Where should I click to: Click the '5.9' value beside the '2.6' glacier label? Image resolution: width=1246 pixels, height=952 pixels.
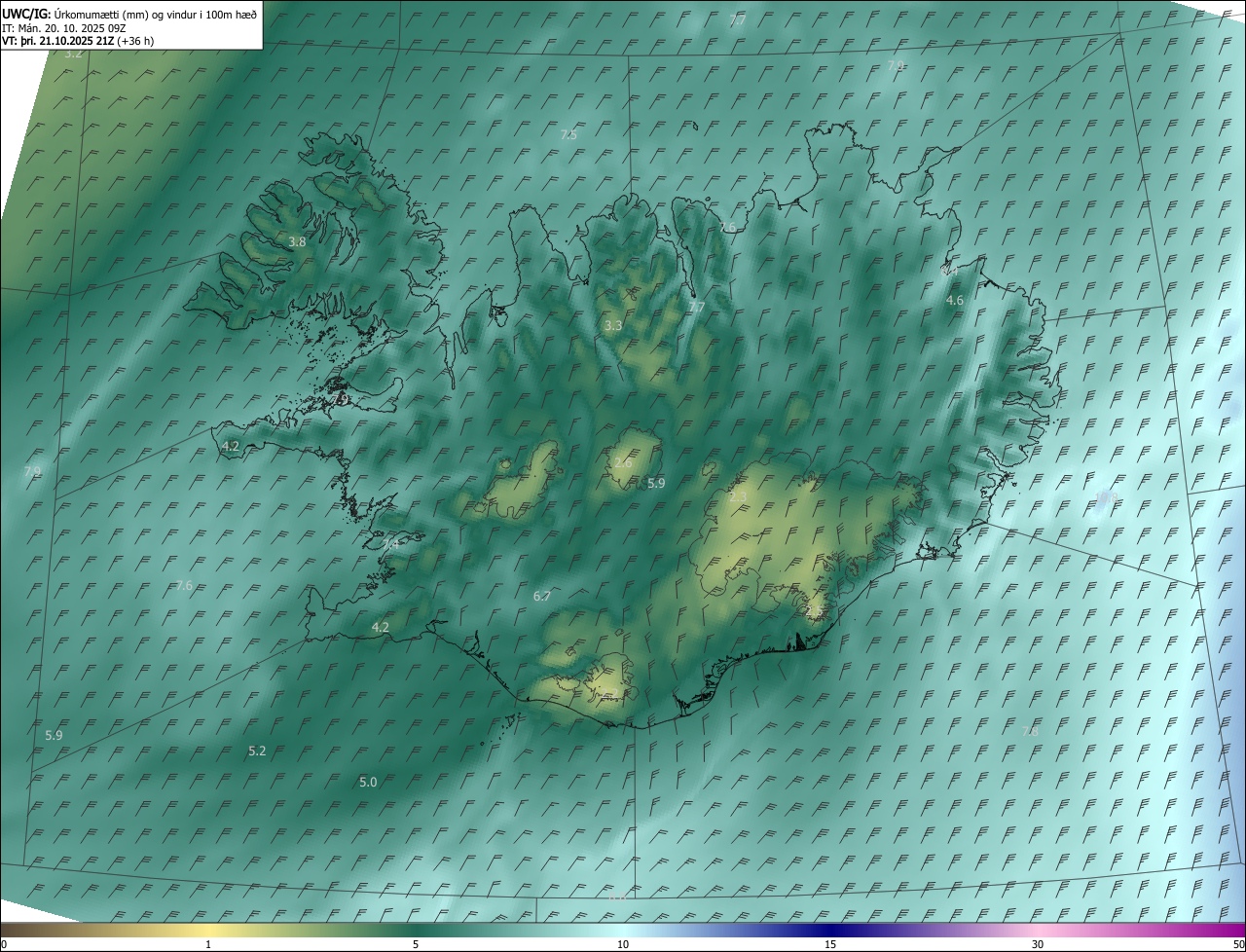(656, 483)
